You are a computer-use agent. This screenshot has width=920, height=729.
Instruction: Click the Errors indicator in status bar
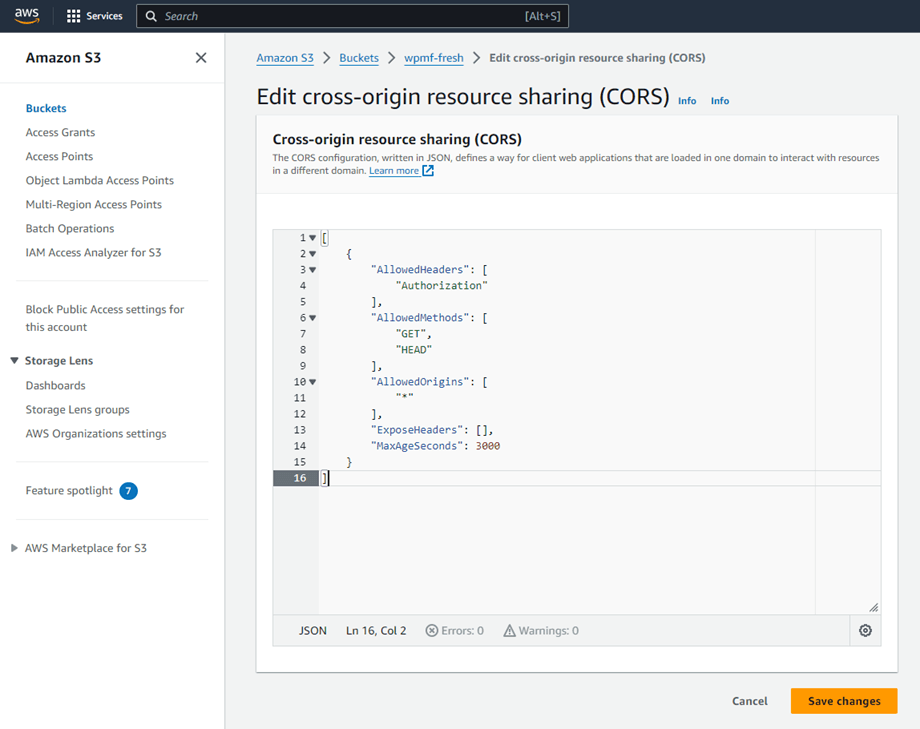tap(454, 631)
